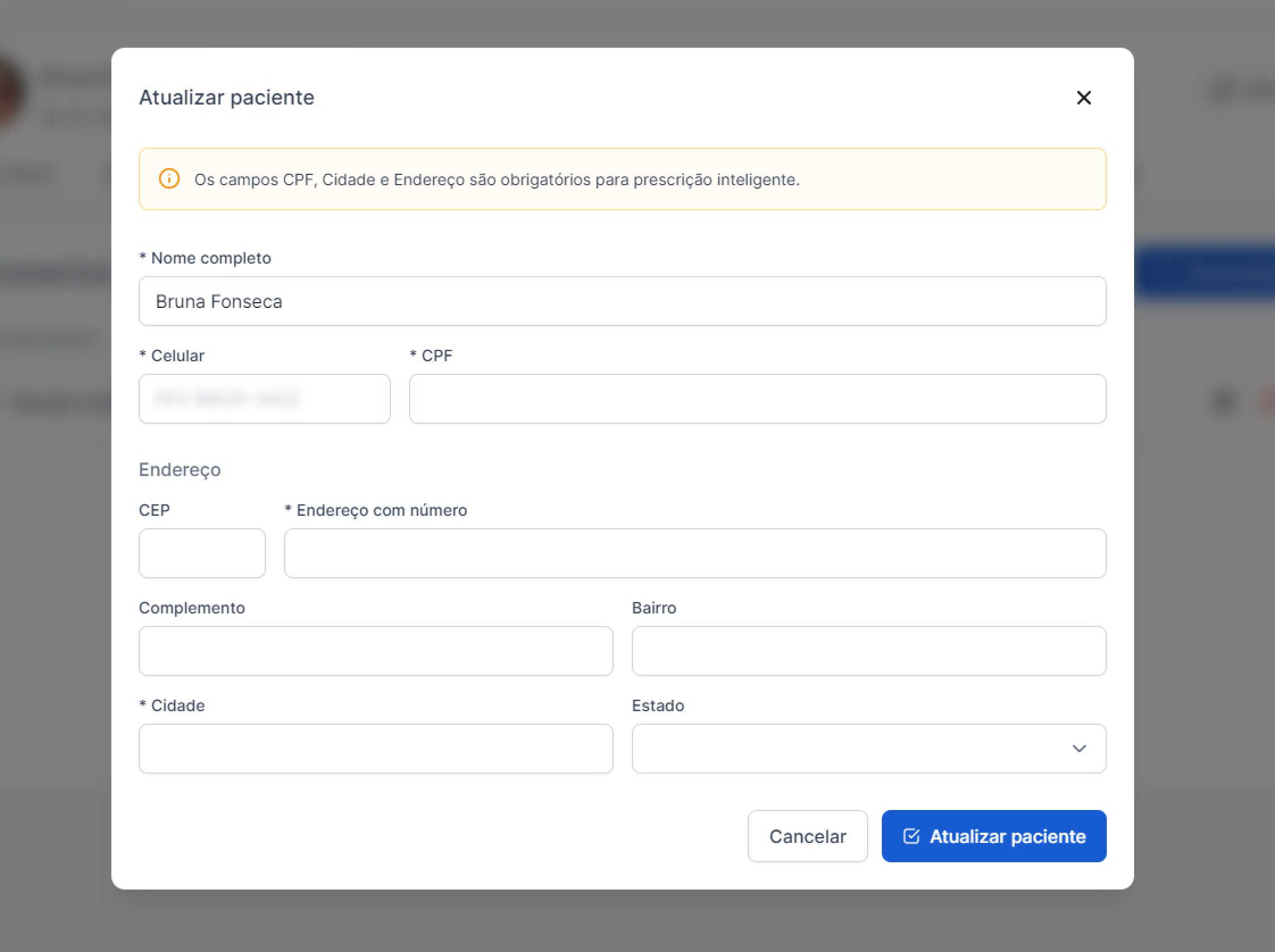This screenshot has width=1275, height=952.
Task: Click the empty CPF input field
Action: (757, 399)
